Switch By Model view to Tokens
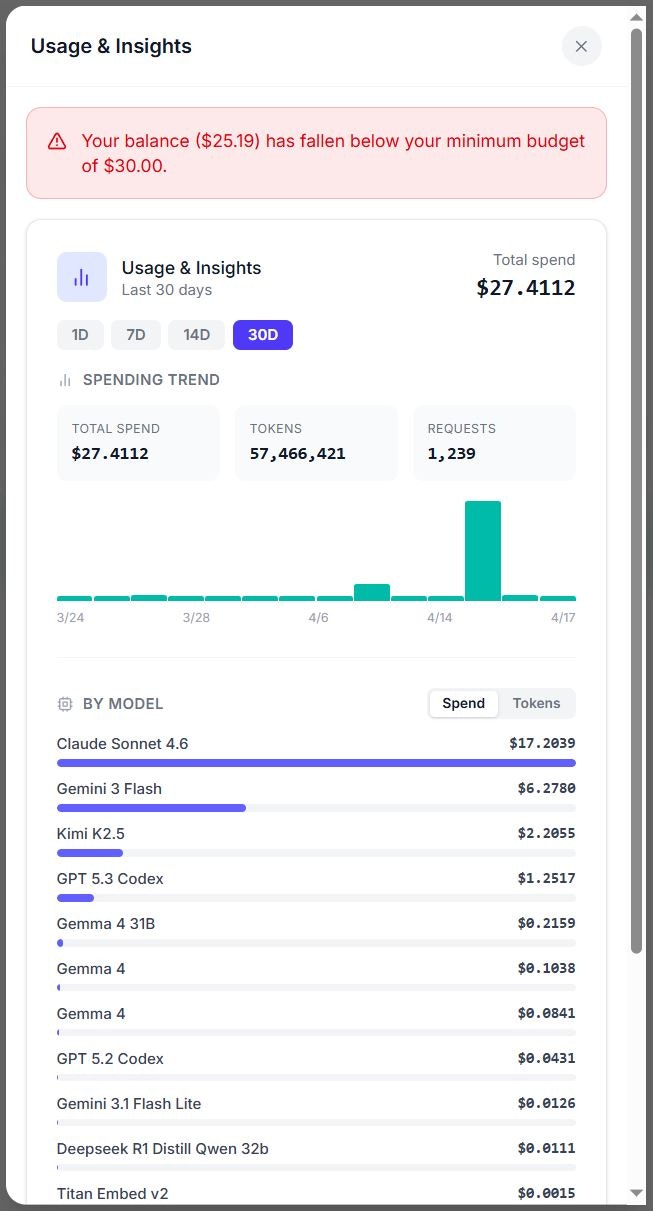Viewport: 653px width, 1211px height. tap(537, 703)
